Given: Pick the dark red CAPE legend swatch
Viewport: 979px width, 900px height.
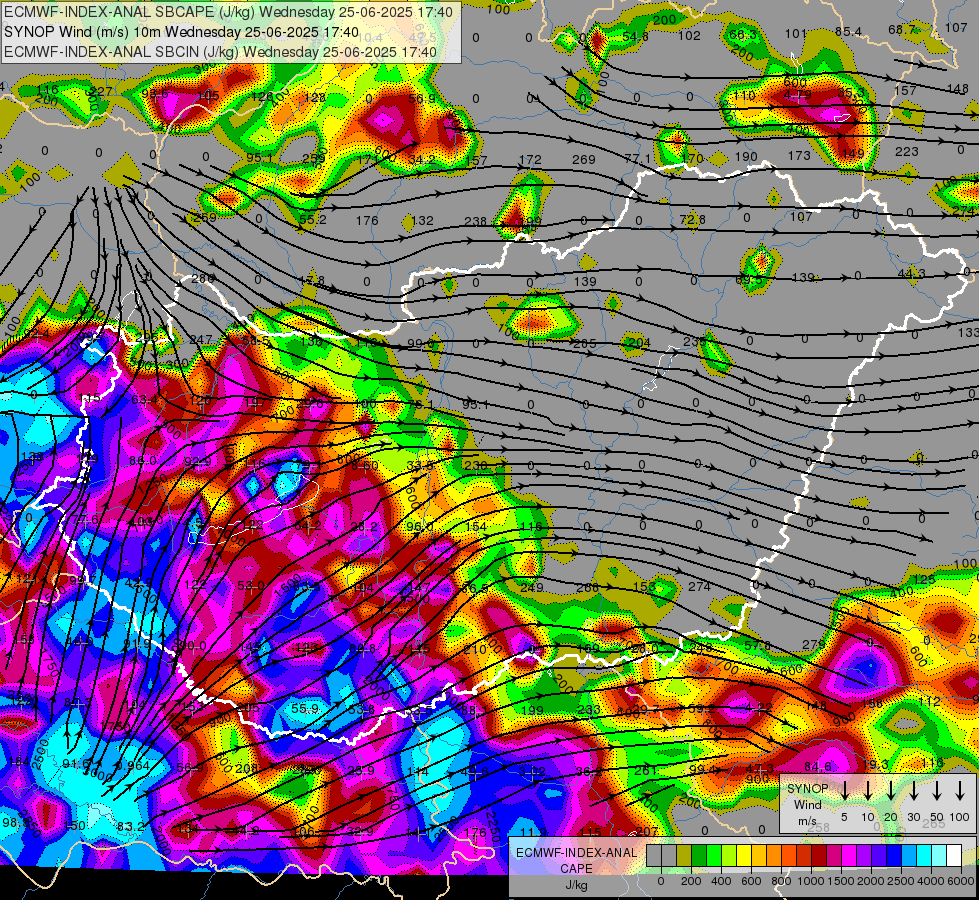Looking at the screenshot, I should [819, 856].
